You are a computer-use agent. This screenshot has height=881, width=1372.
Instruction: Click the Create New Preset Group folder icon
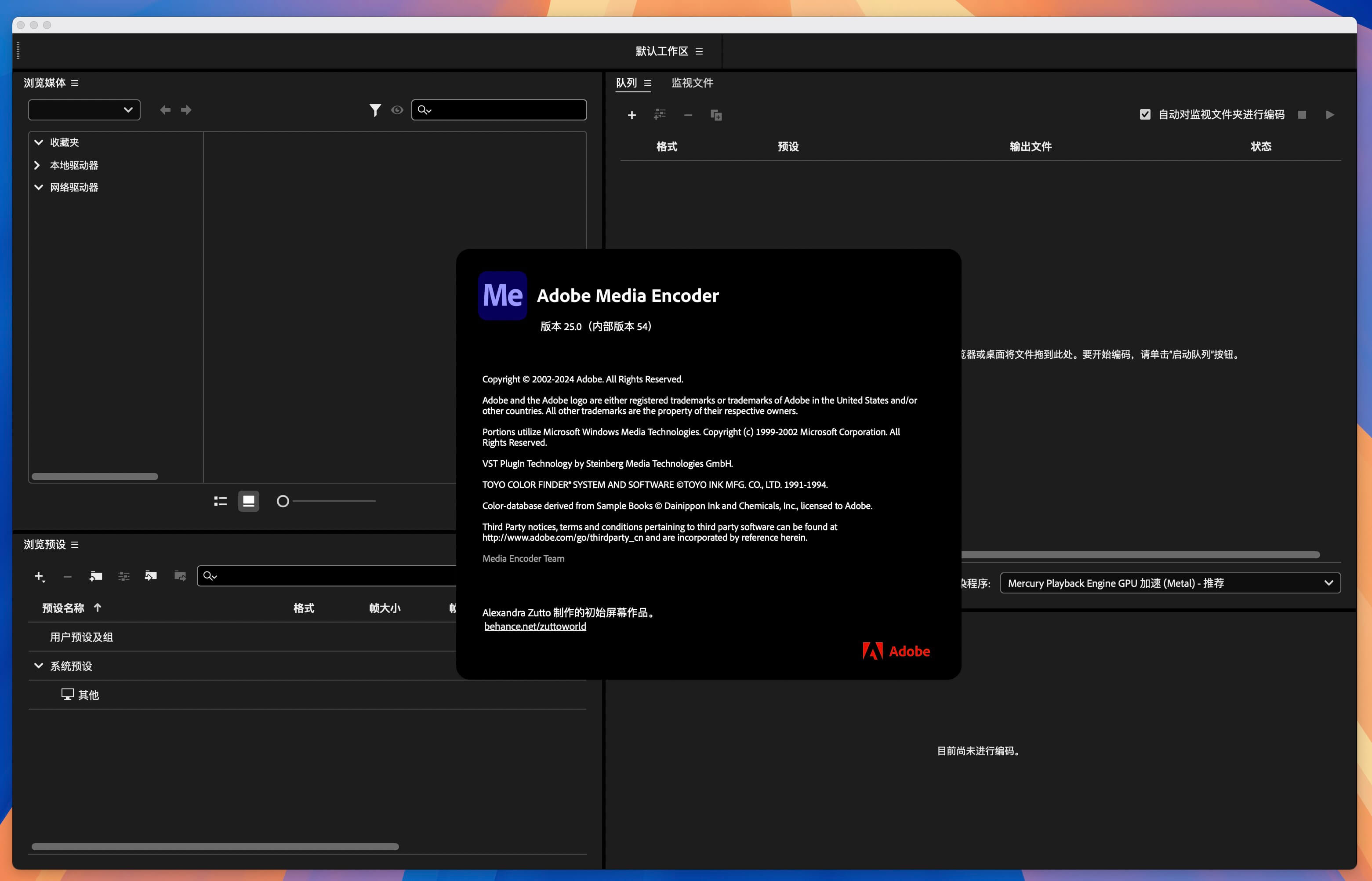coord(95,576)
